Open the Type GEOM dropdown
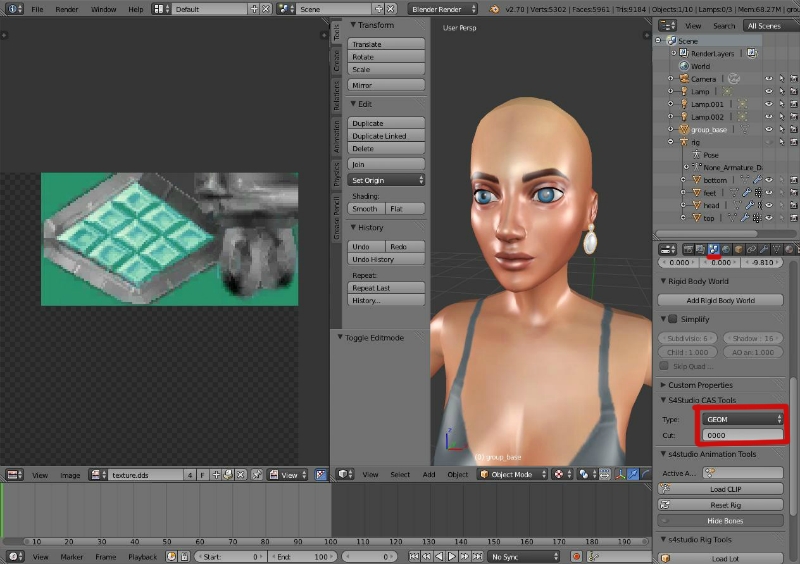The image size is (800, 564). 742,419
